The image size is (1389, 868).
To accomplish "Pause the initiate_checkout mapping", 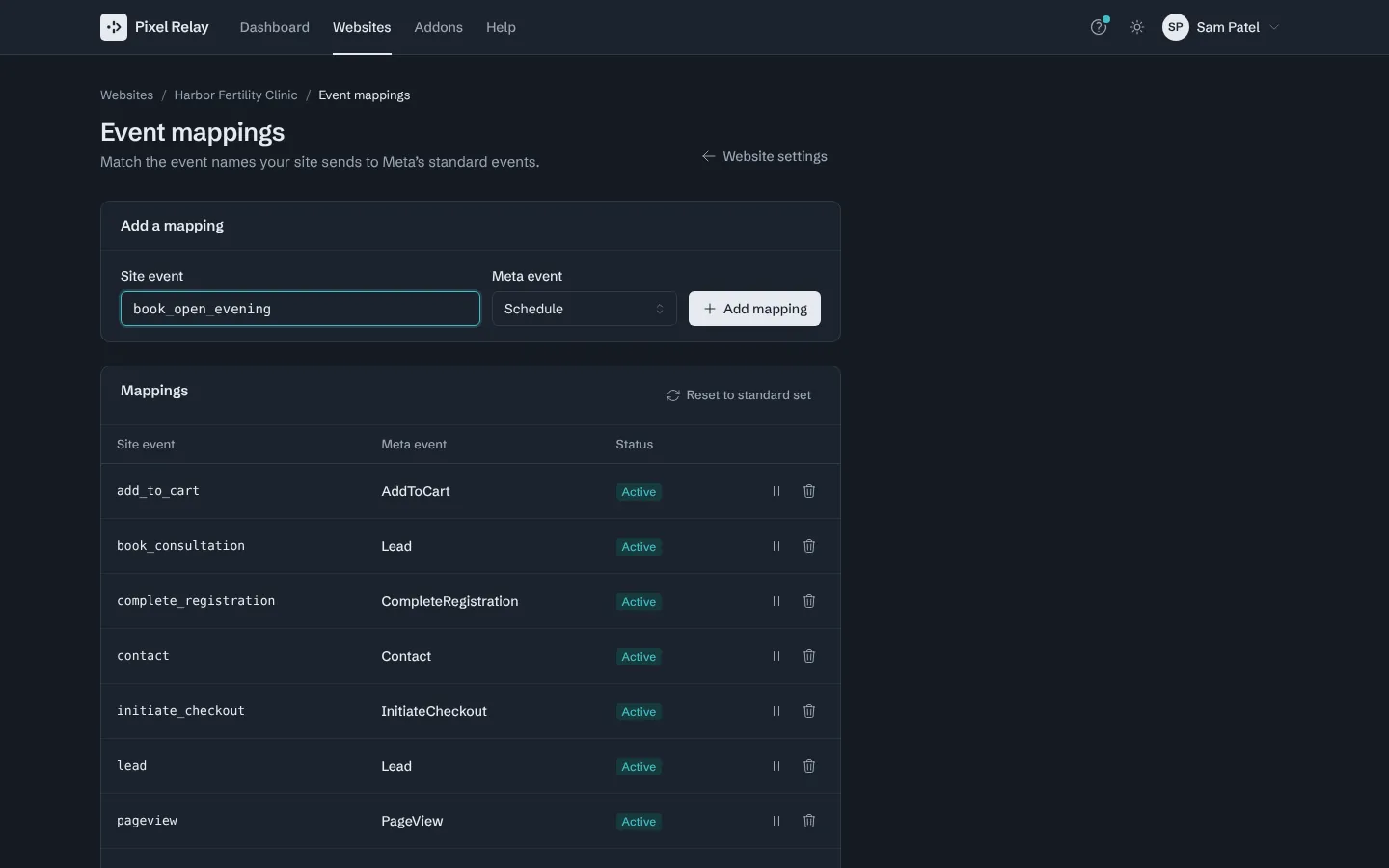I will point(776,711).
